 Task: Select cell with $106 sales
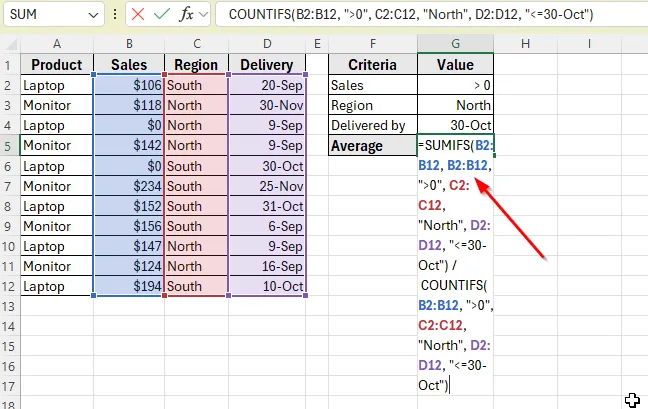coord(129,85)
